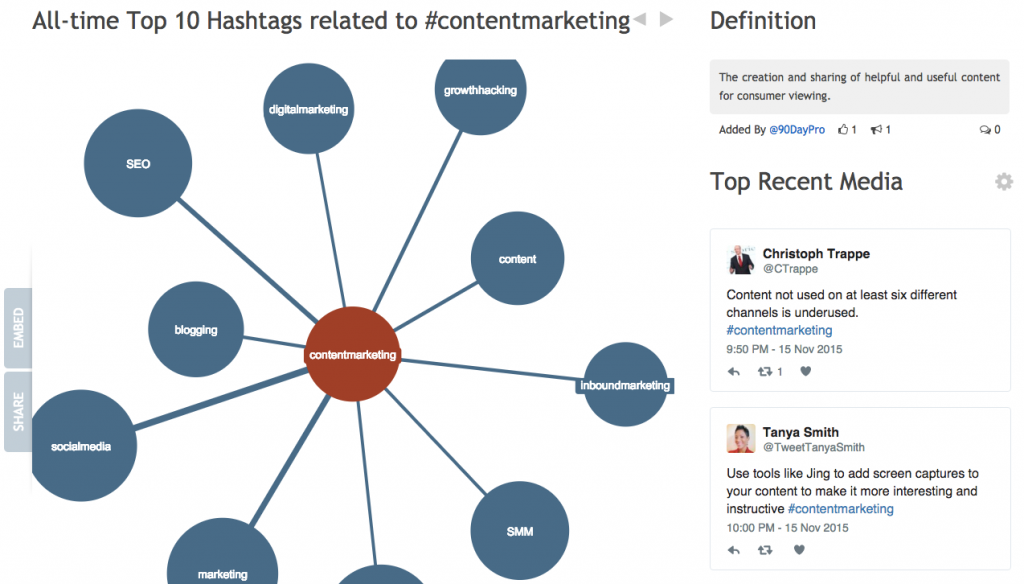Open the SHARE side tab
This screenshot has width=1024, height=584.
[x=18, y=412]
